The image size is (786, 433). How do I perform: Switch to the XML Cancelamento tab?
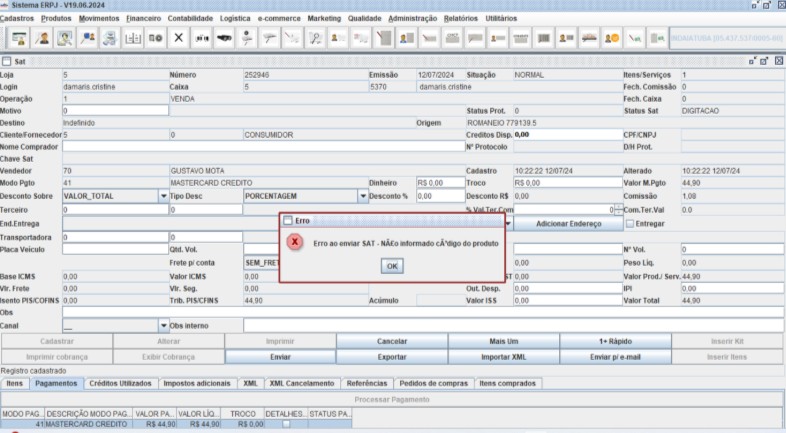pos(302,383)
